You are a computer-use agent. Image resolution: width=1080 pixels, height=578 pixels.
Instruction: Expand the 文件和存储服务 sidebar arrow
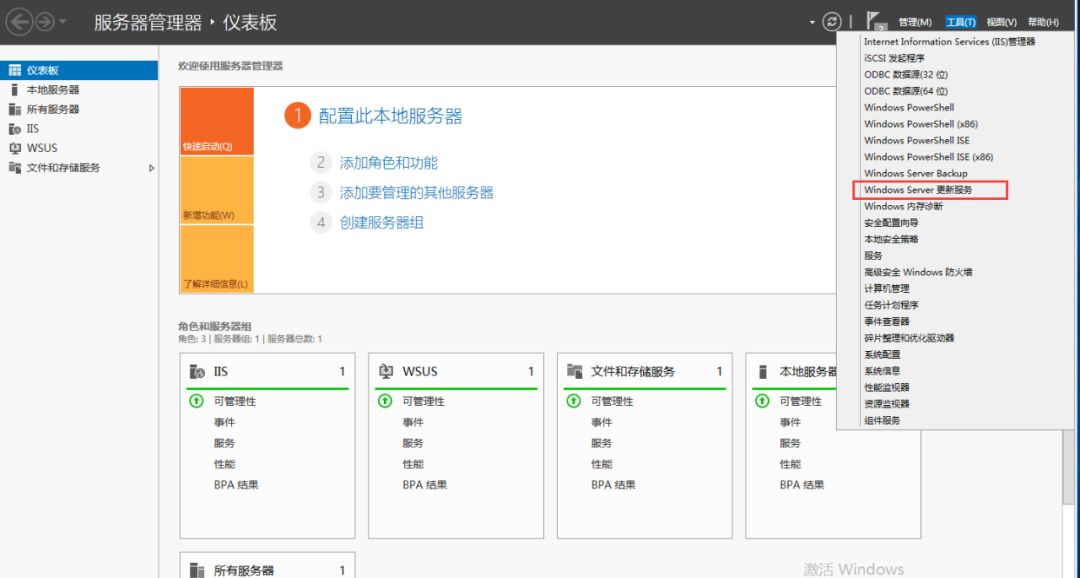pyautogui.click(x=152, y=167)
